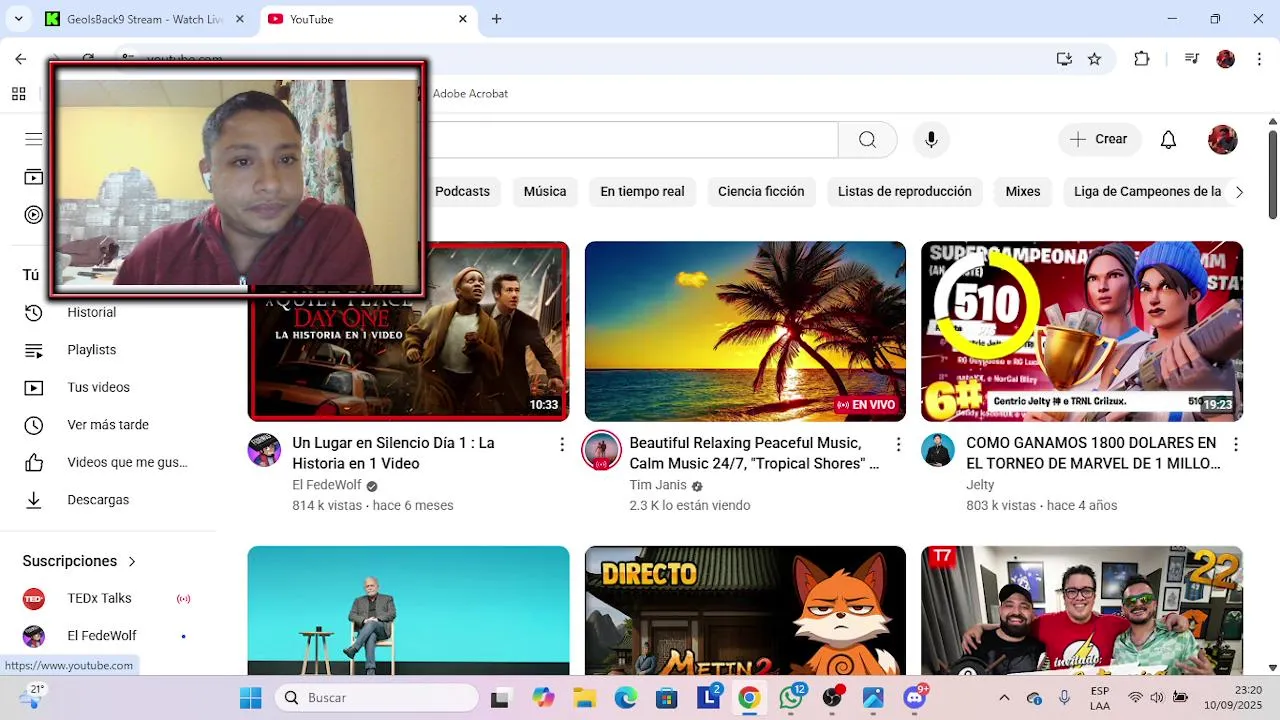Filter by Ciencia ficción chip

point(761,192)
